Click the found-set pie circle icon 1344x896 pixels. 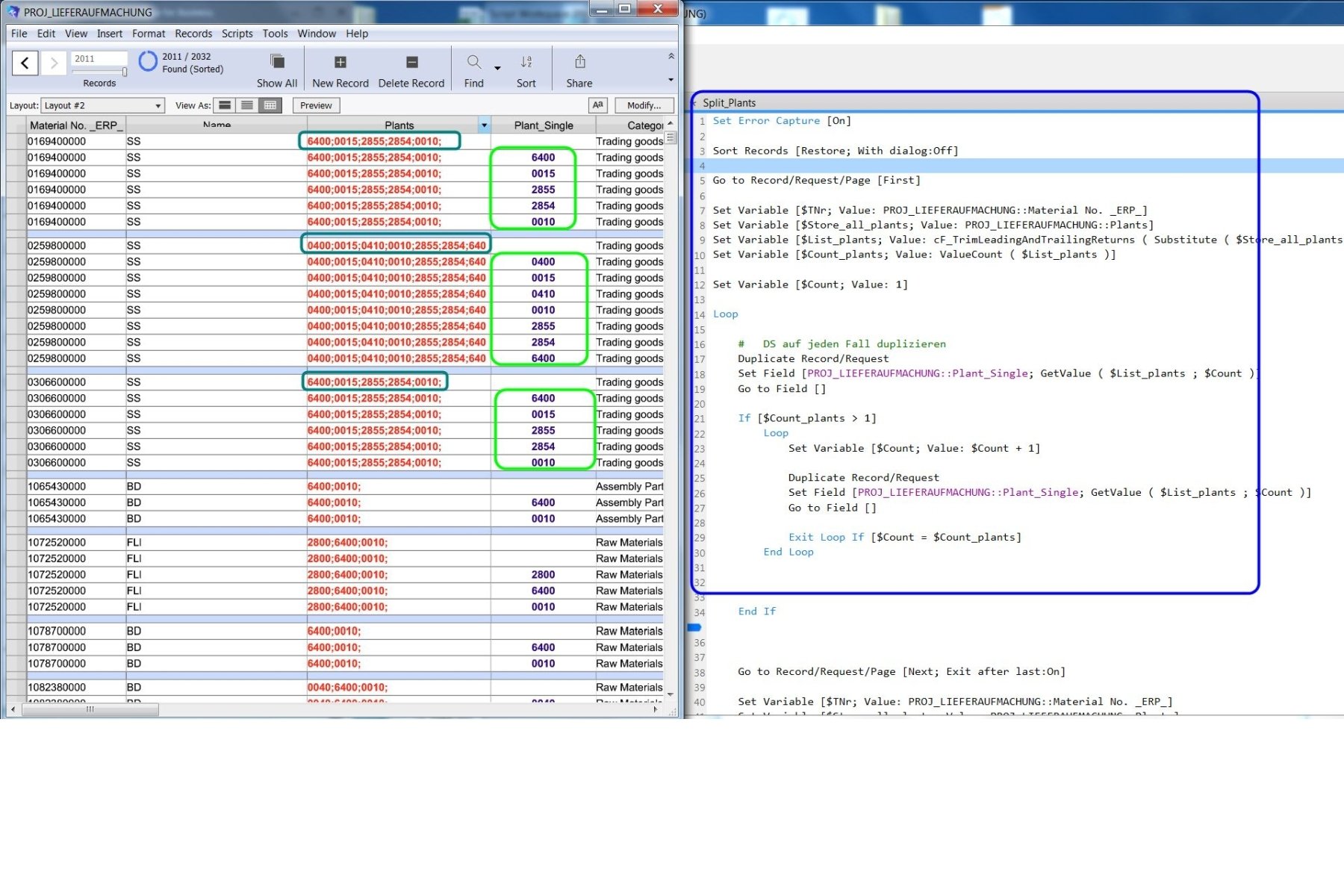click(148, 62)
